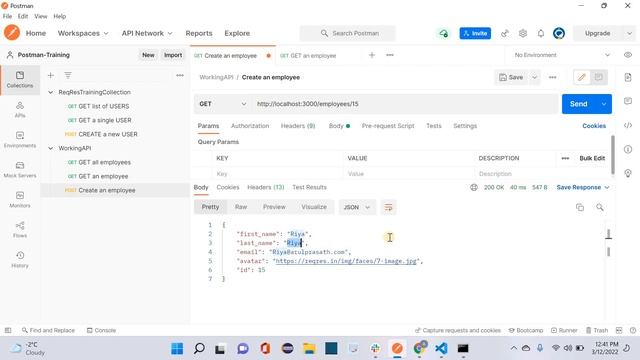This screenshot has height=360, width=640.
Task: Select the Visualize response view
Action: 314,207
